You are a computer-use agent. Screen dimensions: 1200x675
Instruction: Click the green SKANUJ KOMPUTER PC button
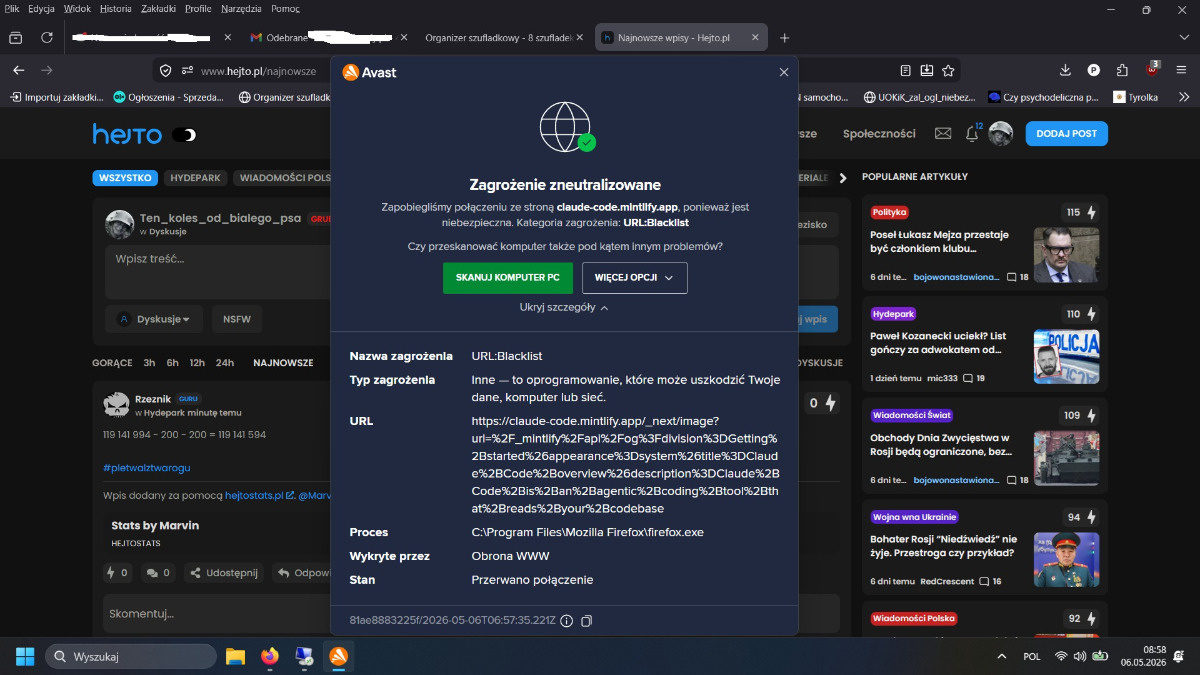point(508,278)
